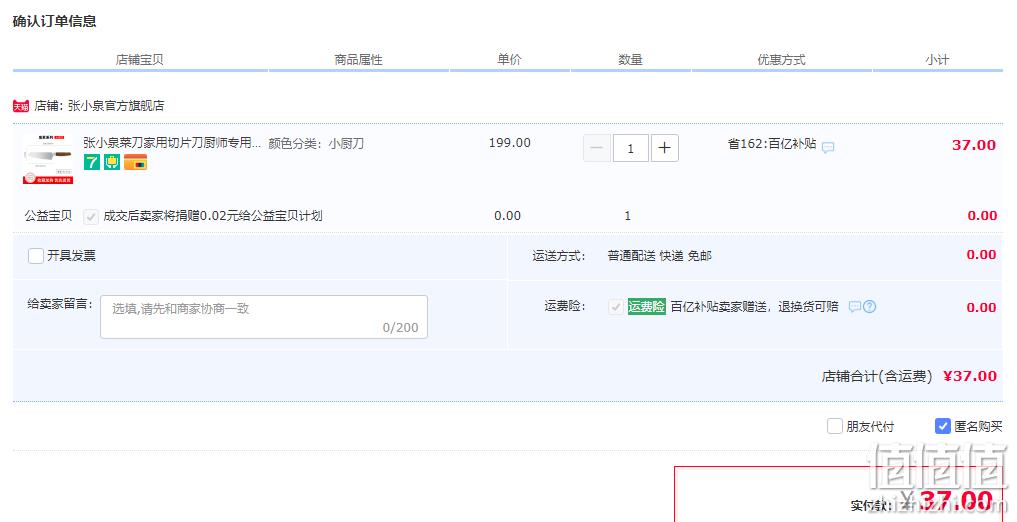Toggle the 公益宝贝 donation checkbox

pyautogui.click(x=91, y=217)
